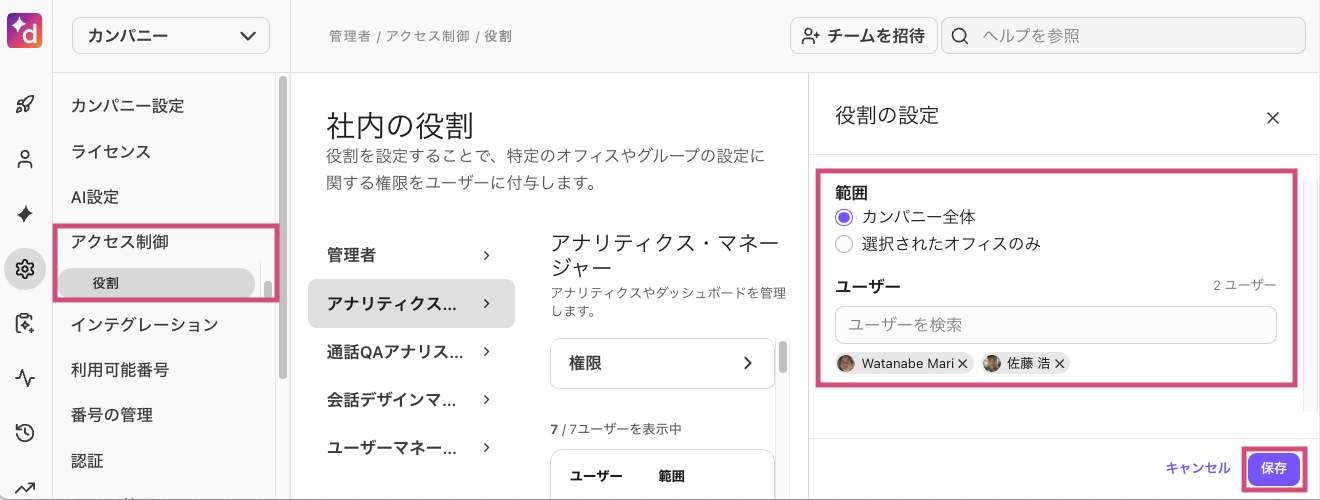Click the キャンセル link
1320x500 pixels.
pos(1198,468)
